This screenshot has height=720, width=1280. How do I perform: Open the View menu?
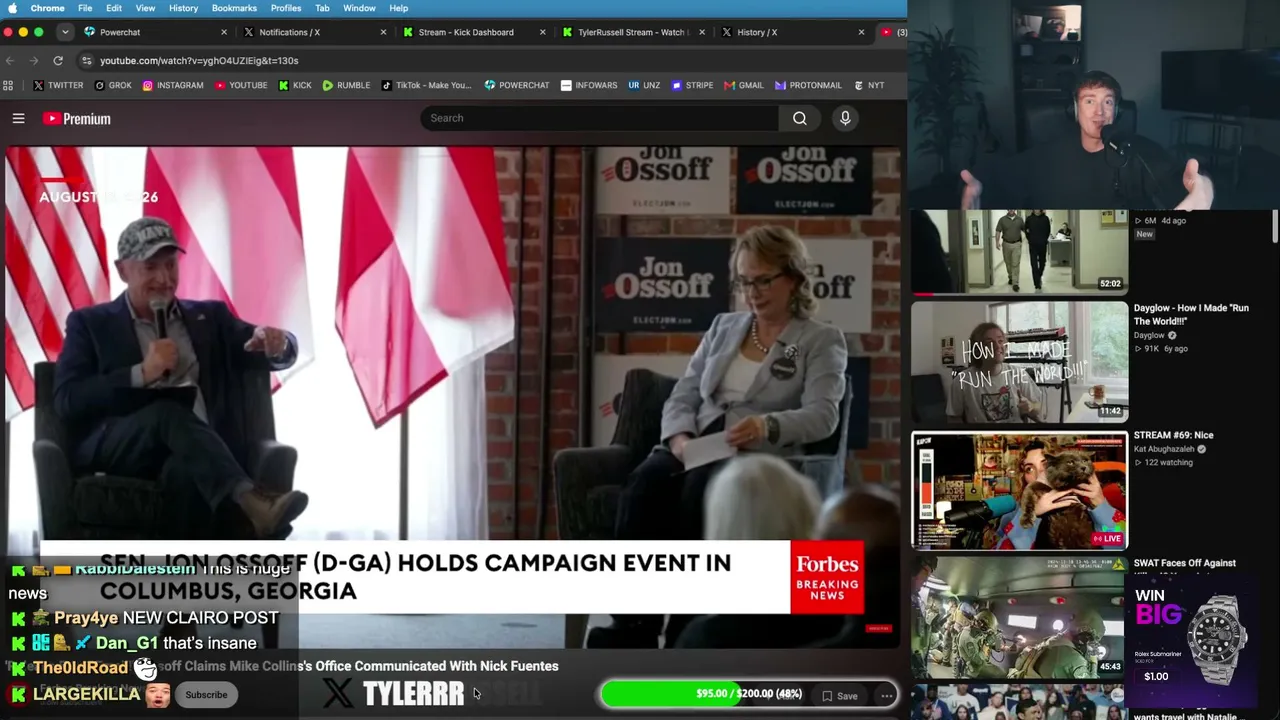pyautogui.click(x=145, y=8)
